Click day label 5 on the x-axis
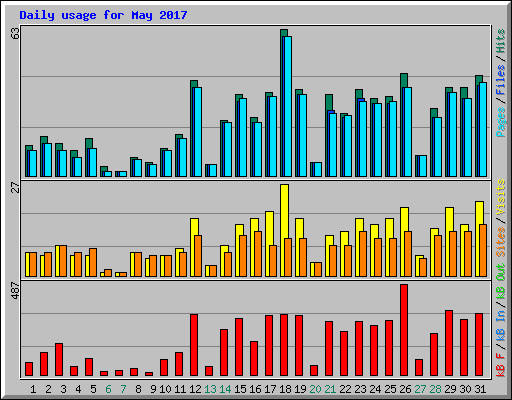512x400 pixels. [93, 389]
